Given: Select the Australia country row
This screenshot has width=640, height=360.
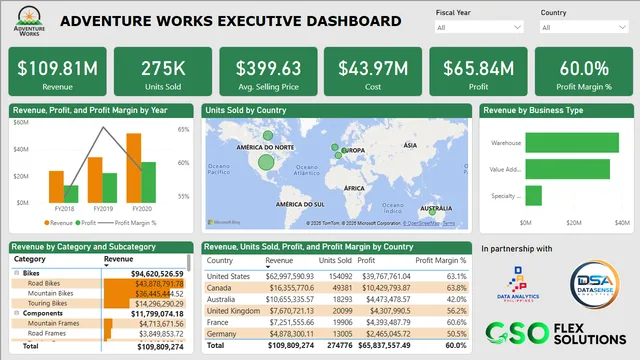Looking at the screenshot, I should pyautogui.click(x=336, y=299).
